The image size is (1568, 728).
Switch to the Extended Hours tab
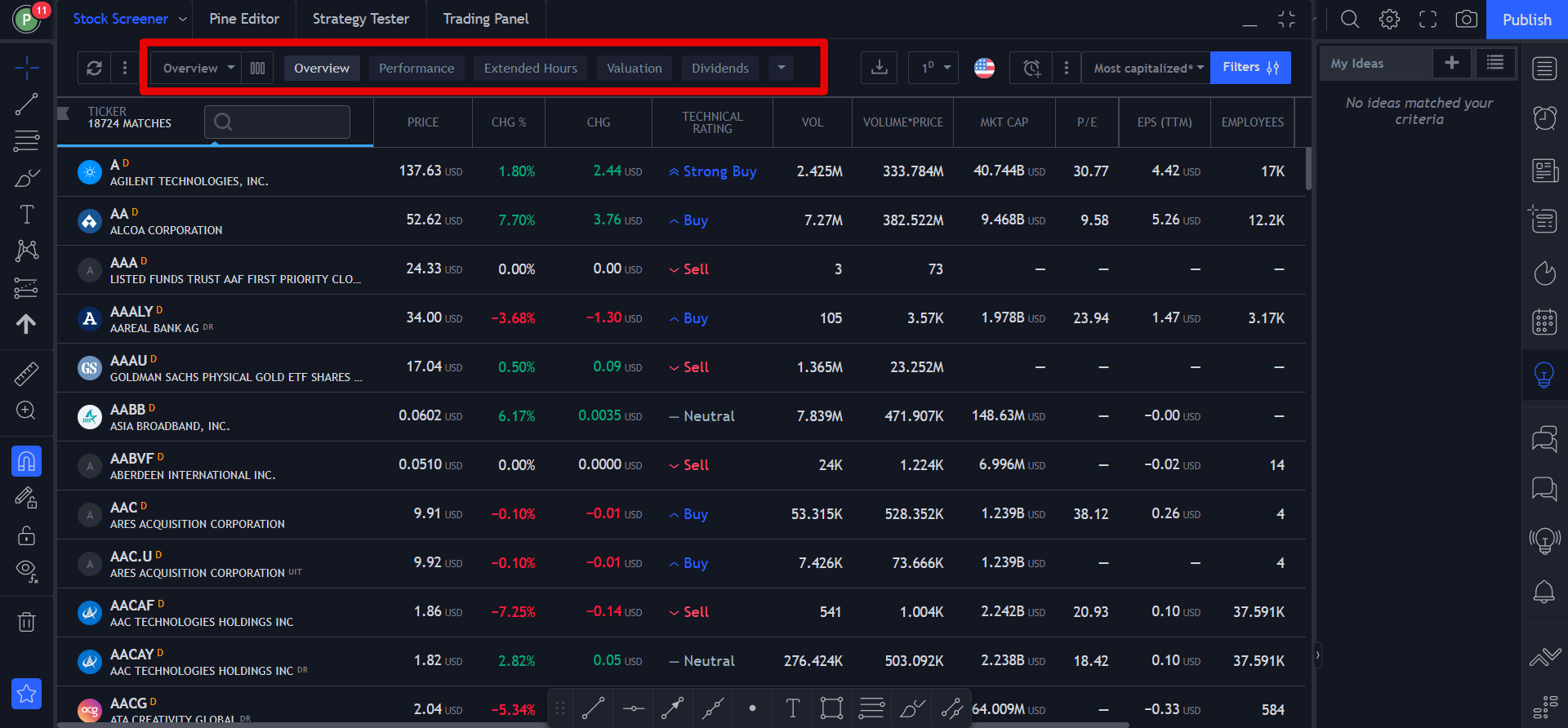coord(530,68)
